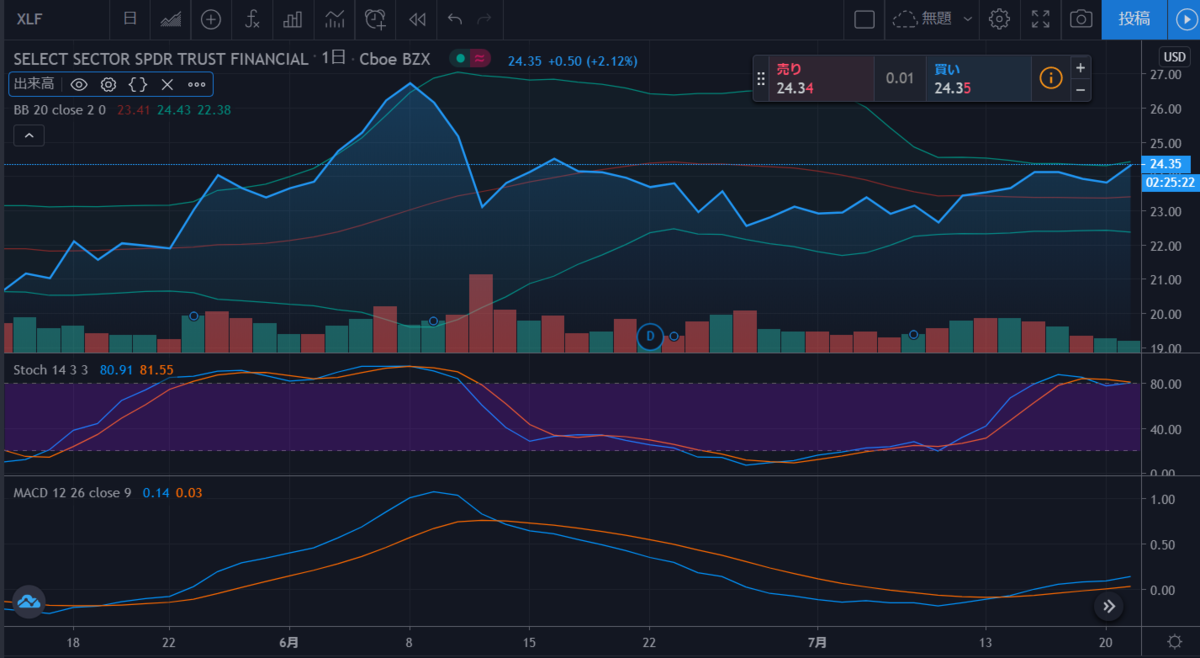
Task: Grab the trade panel drag handle
Action: 760,79
